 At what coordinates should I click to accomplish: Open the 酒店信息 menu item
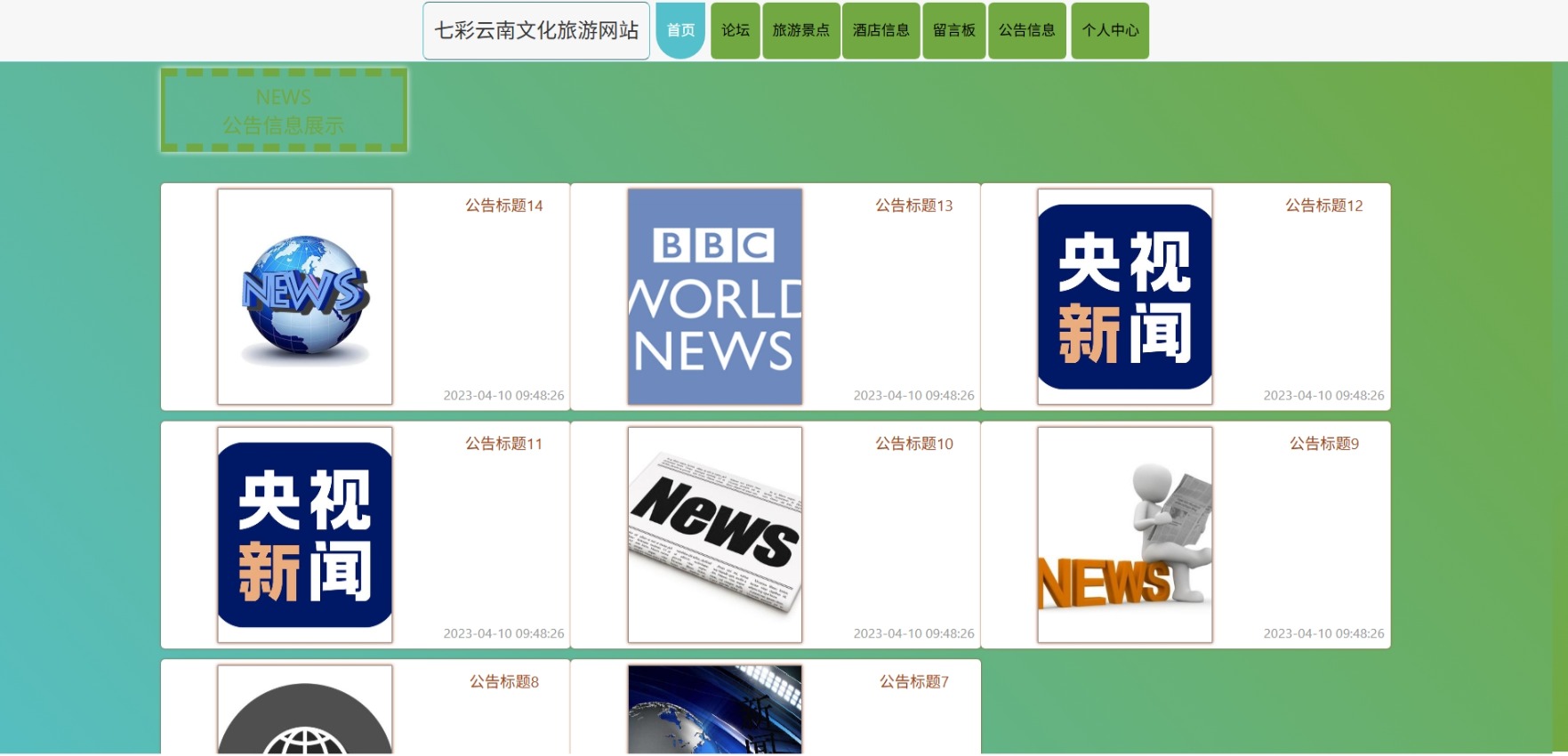[x=880, y=30]
